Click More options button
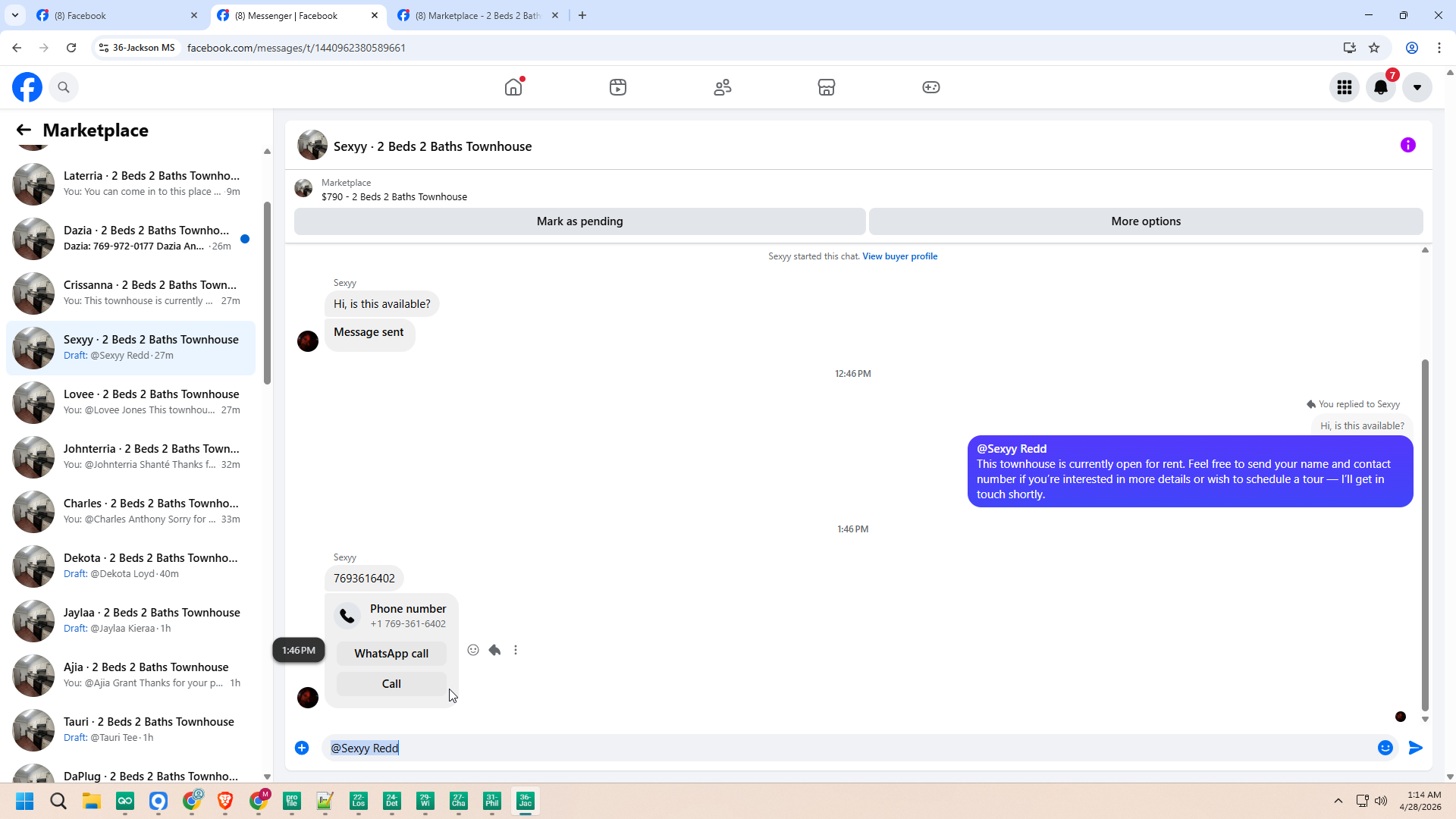 (x=1146, y=221)
